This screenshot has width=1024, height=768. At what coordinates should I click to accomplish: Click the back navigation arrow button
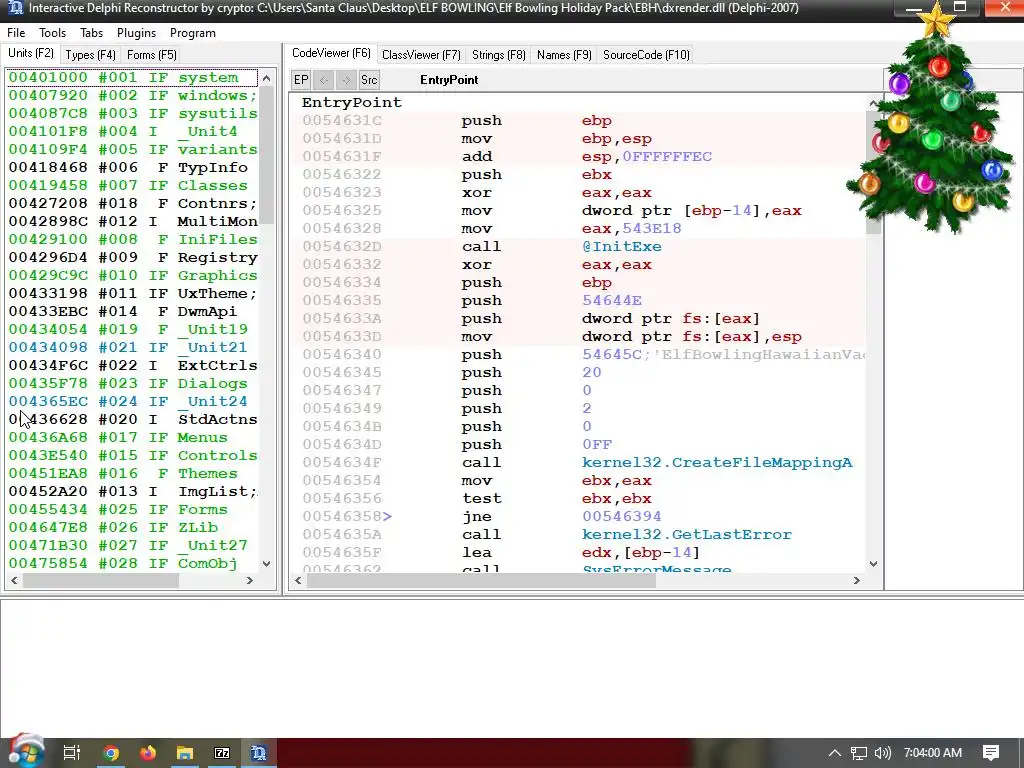323,80
